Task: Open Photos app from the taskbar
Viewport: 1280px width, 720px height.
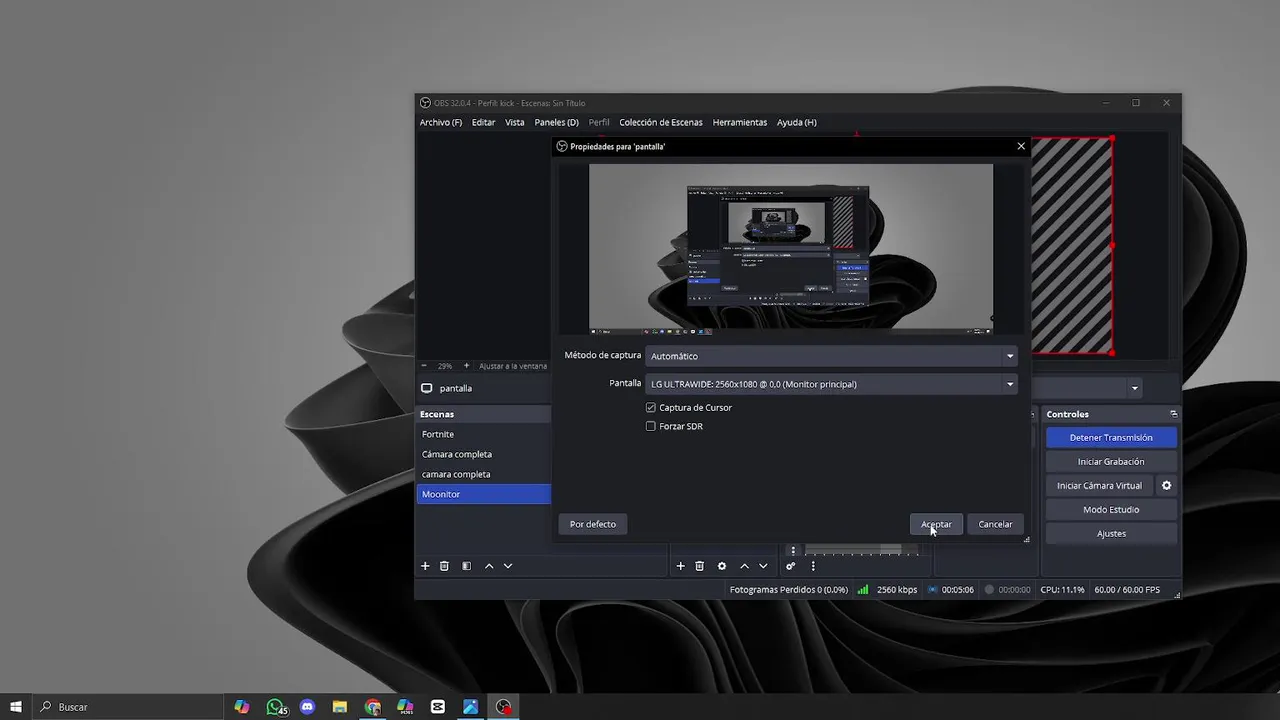Action: [471, 707]
